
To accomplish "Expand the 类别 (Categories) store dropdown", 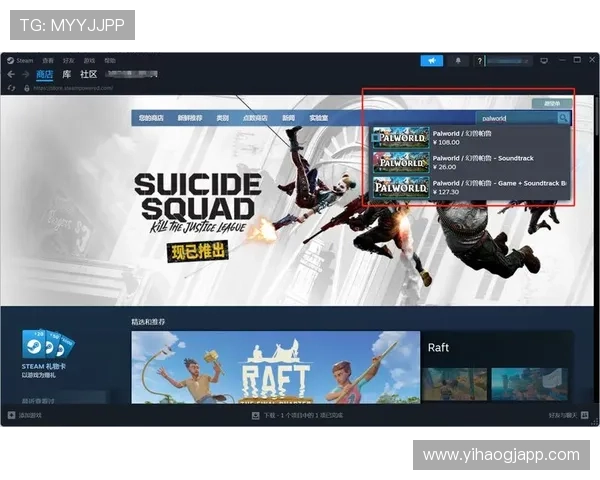I will pyautogui.click(x=222, y=118).
